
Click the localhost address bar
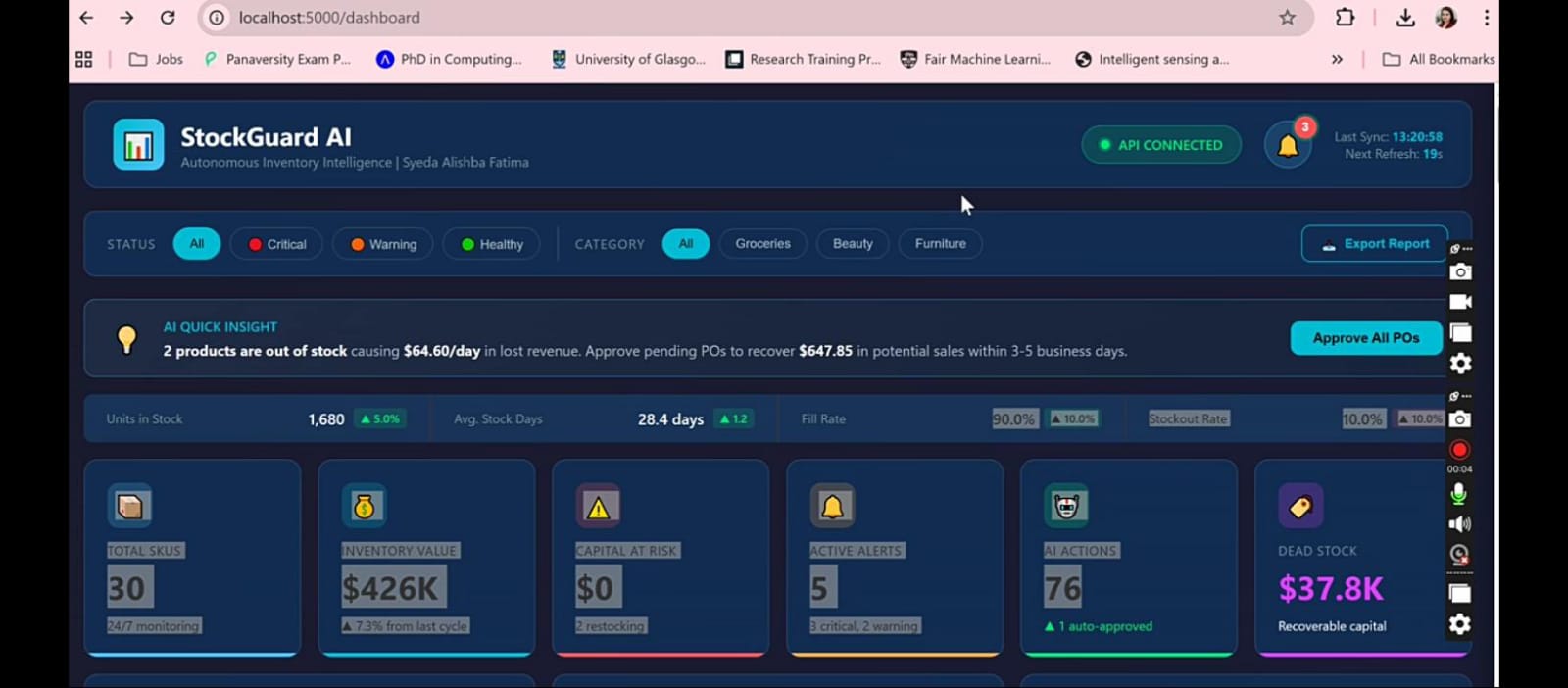coord(686,18)
